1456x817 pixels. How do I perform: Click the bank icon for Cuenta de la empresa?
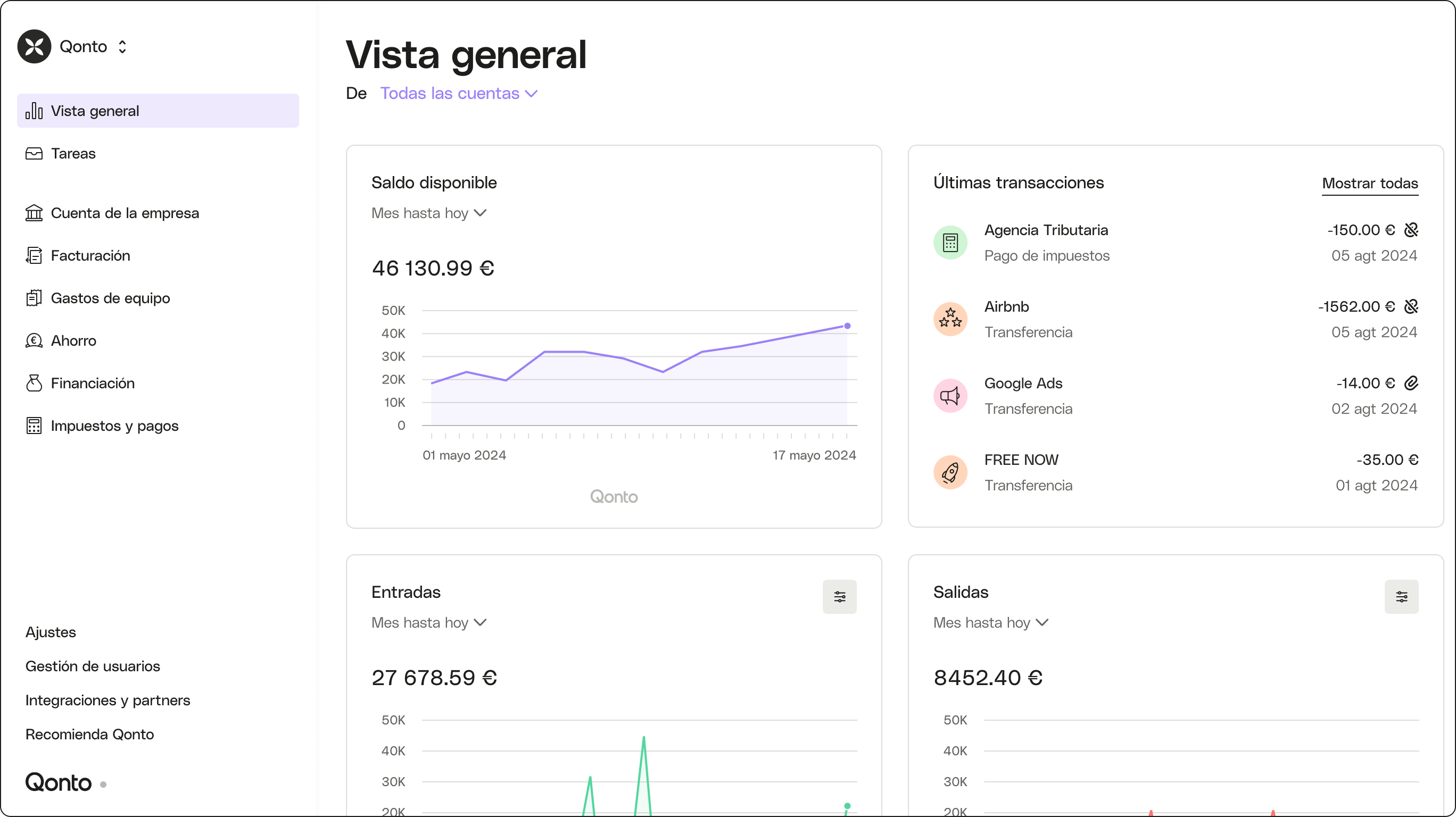(x=34, y=213)
